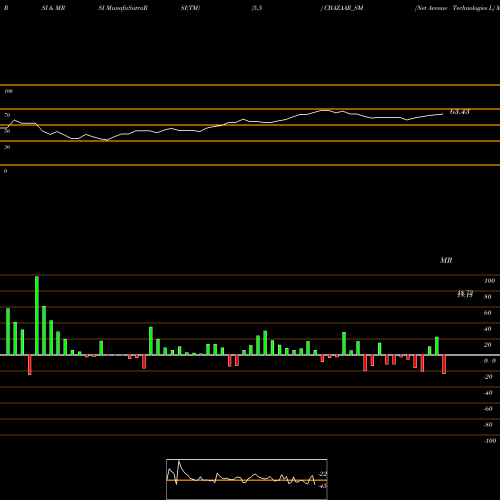Click the 80 label on MR axis
Viewport: 500px width, 500px height.
pos(488,297)
